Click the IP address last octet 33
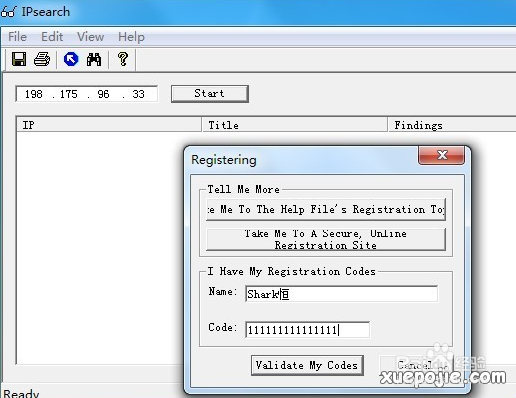This screenshot has height=398, width=516. point(138,94)
